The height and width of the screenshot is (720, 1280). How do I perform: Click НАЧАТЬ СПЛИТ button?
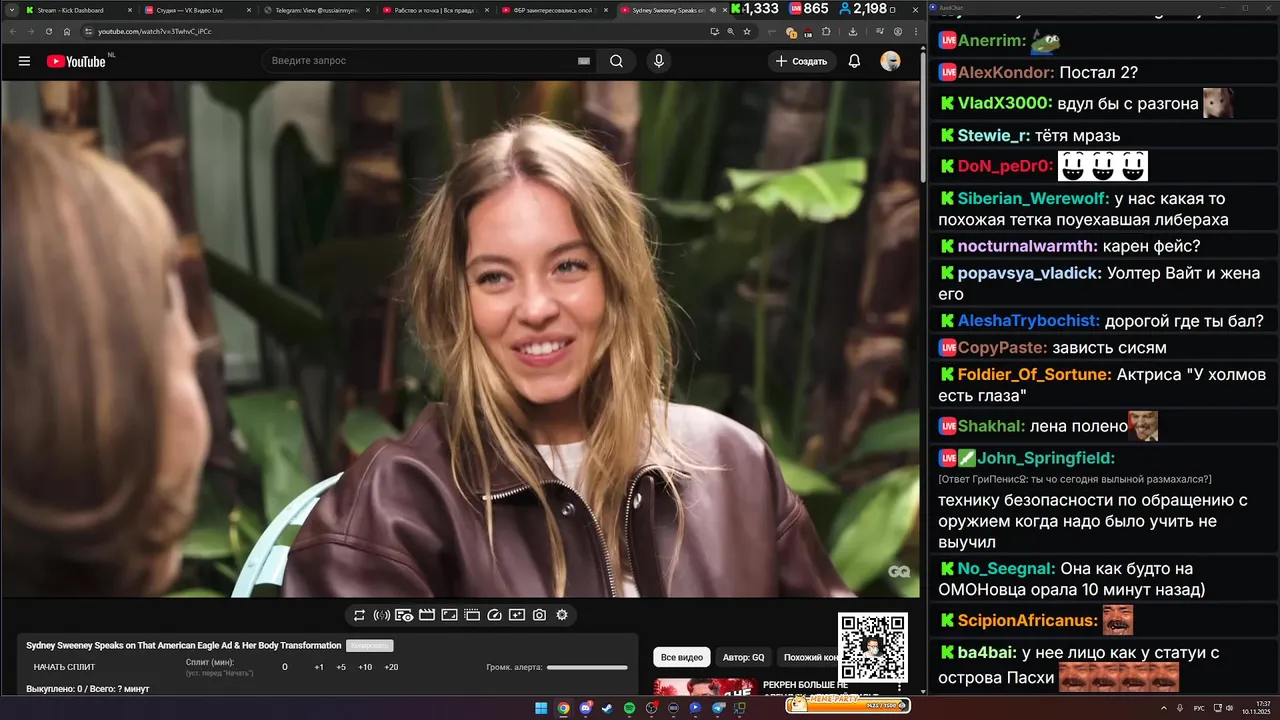coord(64,667)
